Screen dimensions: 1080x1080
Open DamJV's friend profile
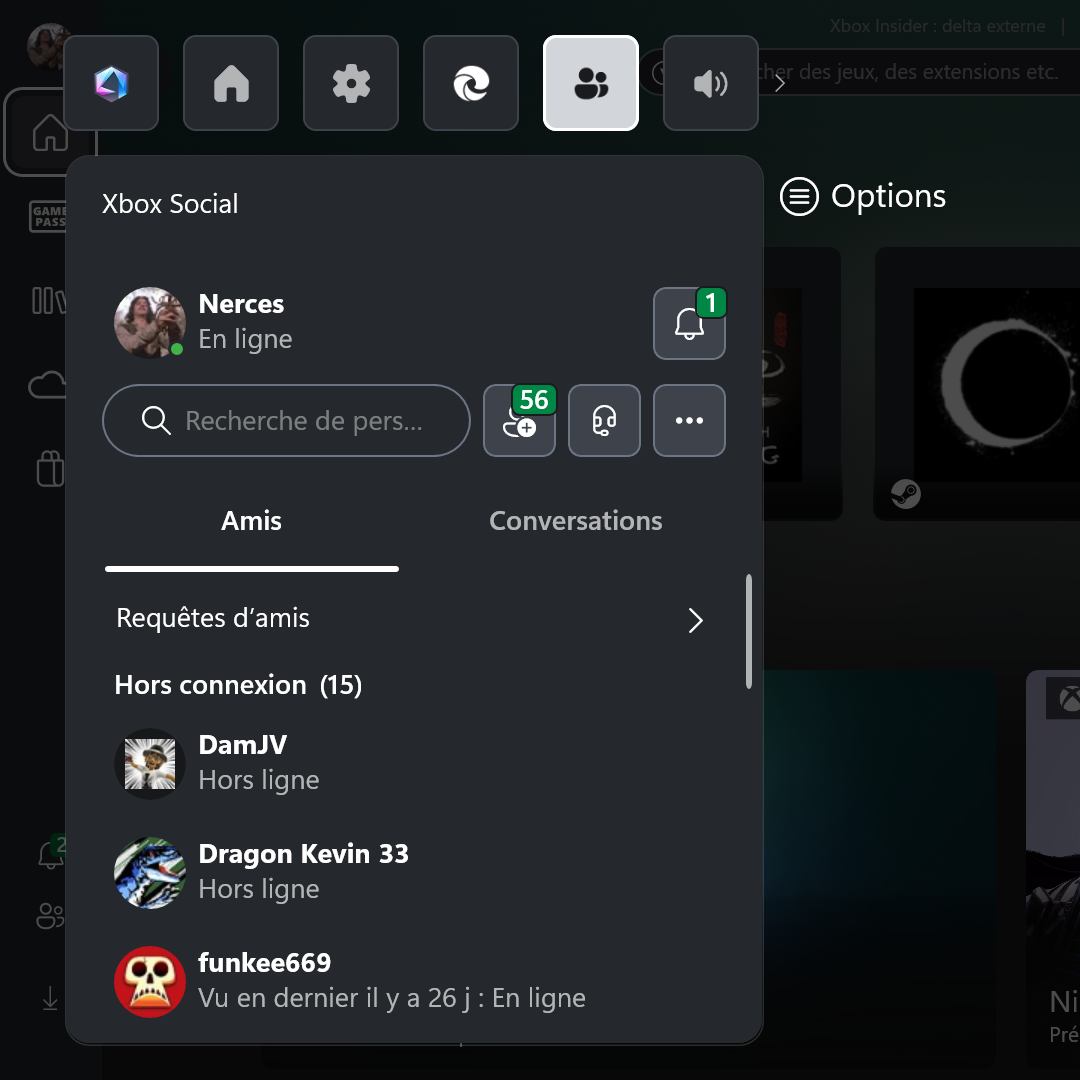243,762
